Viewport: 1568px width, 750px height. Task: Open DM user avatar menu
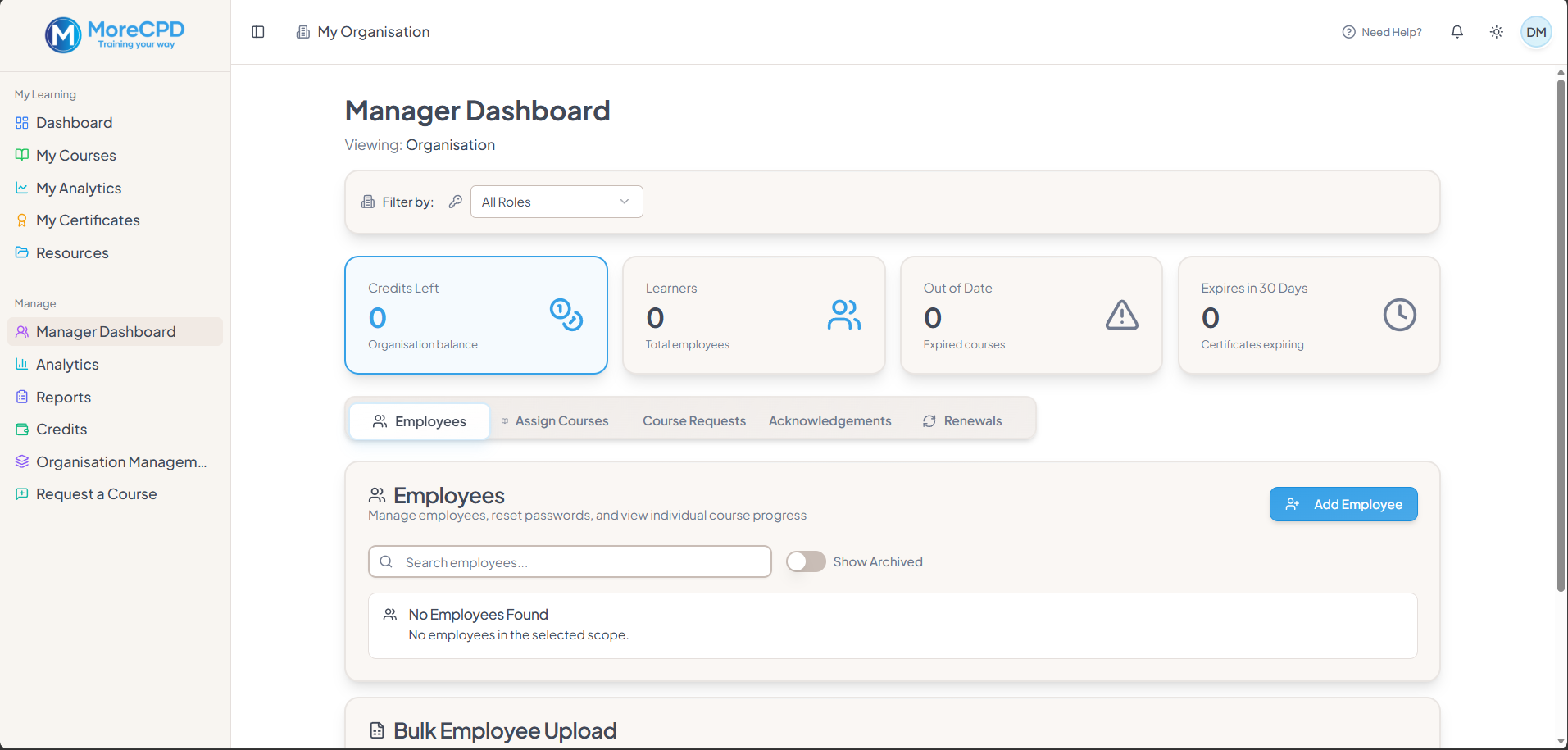click(x=1536, y=32)
